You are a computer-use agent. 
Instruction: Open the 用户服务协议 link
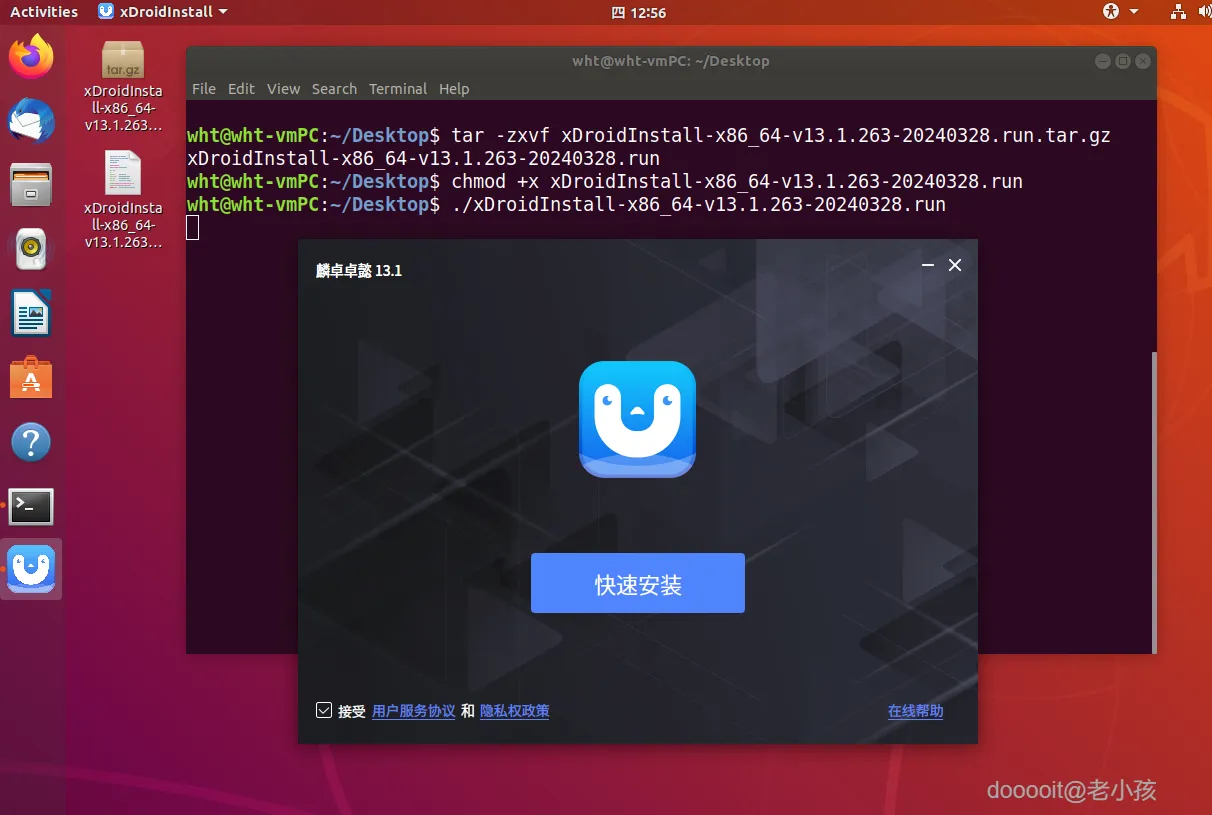click(413, 711)
